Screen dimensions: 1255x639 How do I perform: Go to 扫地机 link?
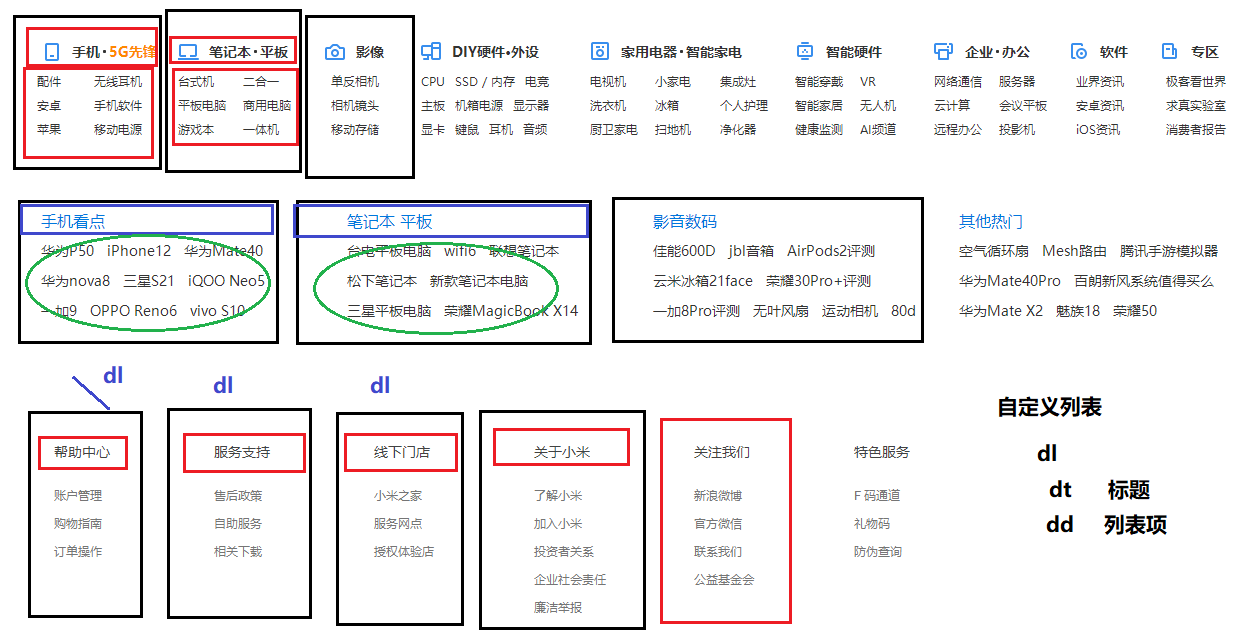(673, 129)
